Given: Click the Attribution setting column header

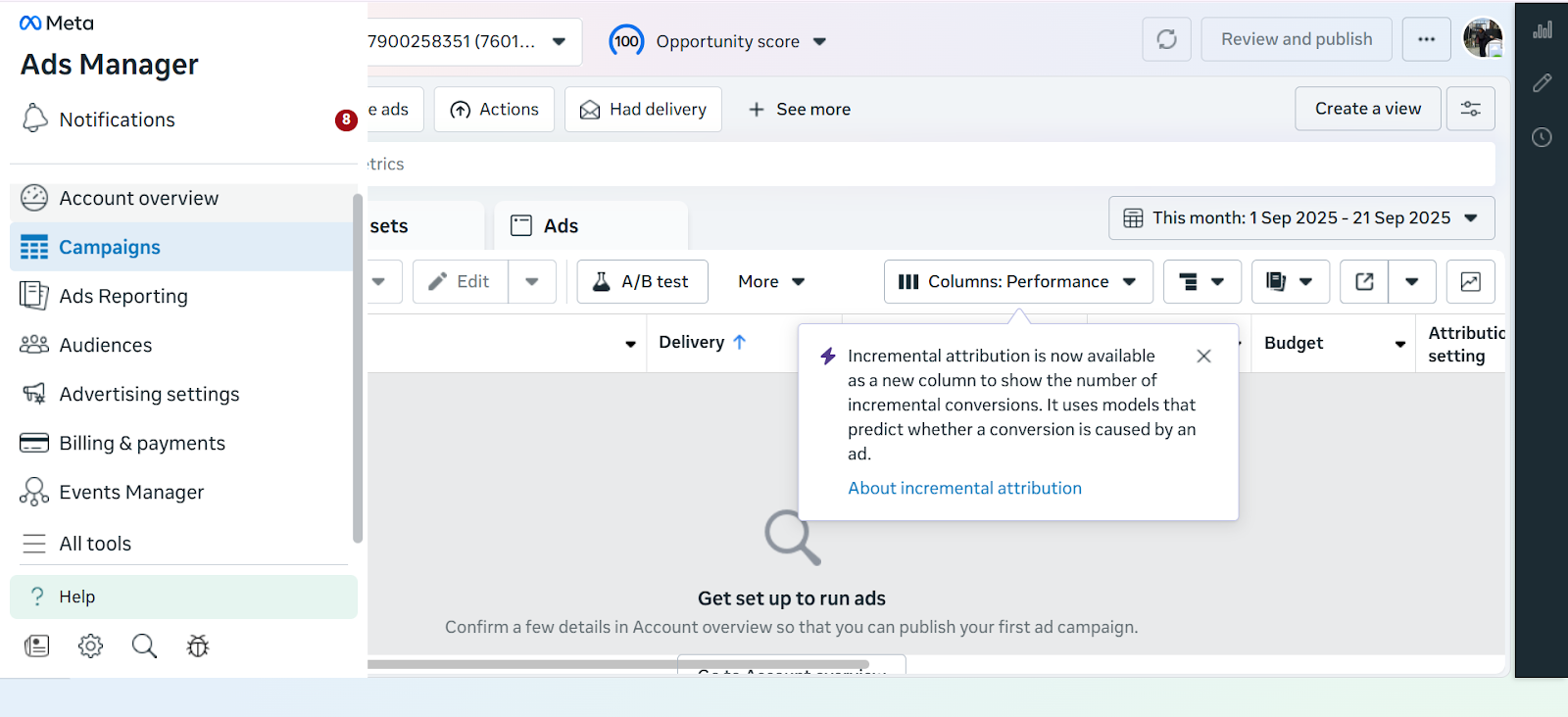Looking at the screenshot, I should pos(1466,344).
